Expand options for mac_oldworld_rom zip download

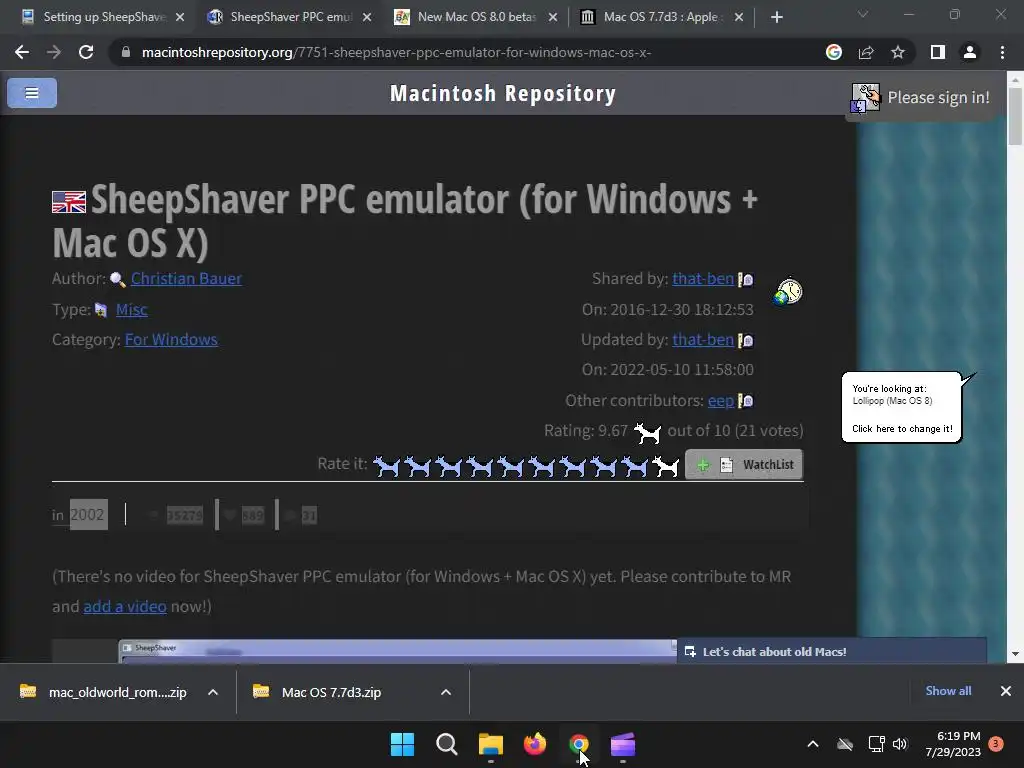tap(213, 692)
